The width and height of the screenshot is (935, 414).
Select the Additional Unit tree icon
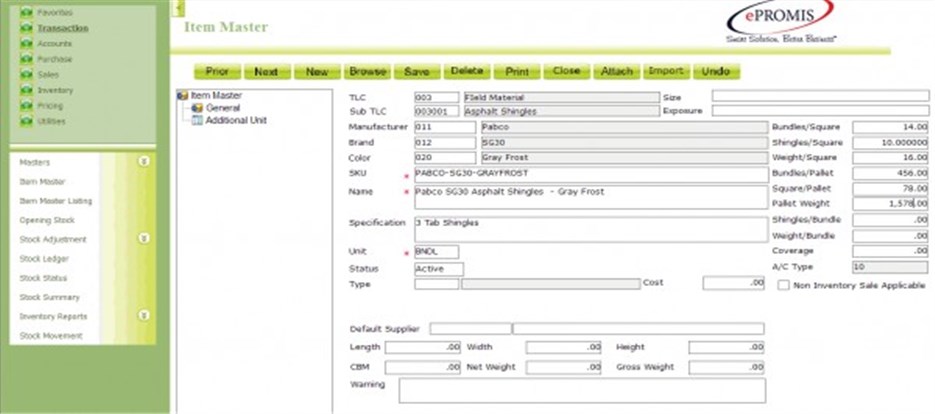[x=197, y=120]
